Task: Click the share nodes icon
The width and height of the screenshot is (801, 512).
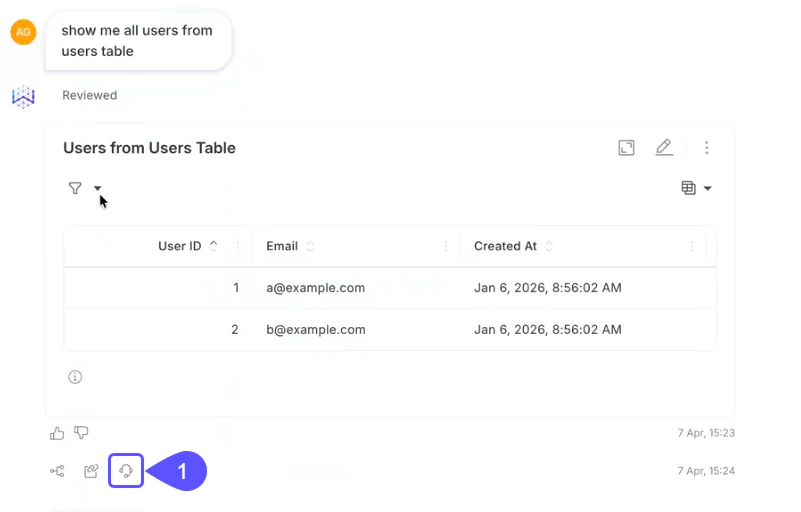Action: tap(57, 471)
